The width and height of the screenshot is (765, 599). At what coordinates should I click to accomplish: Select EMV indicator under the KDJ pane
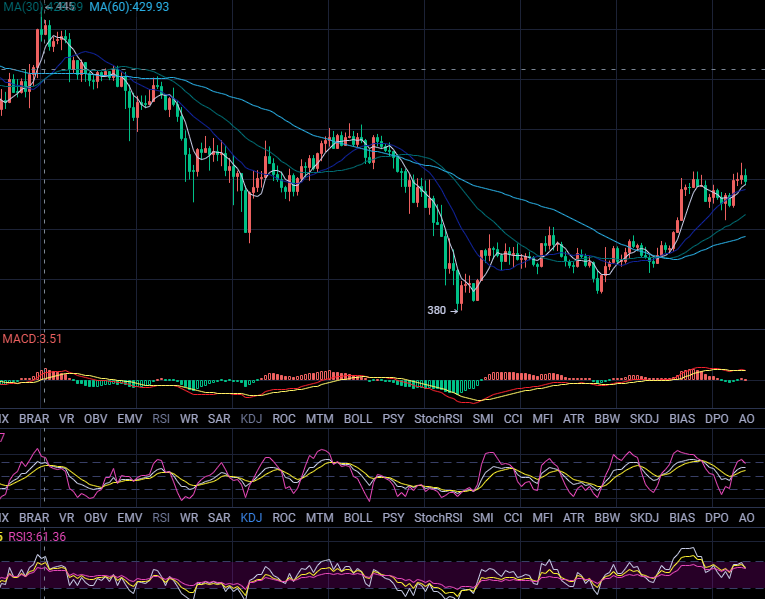pyautogui.click(x=130, y=518)
